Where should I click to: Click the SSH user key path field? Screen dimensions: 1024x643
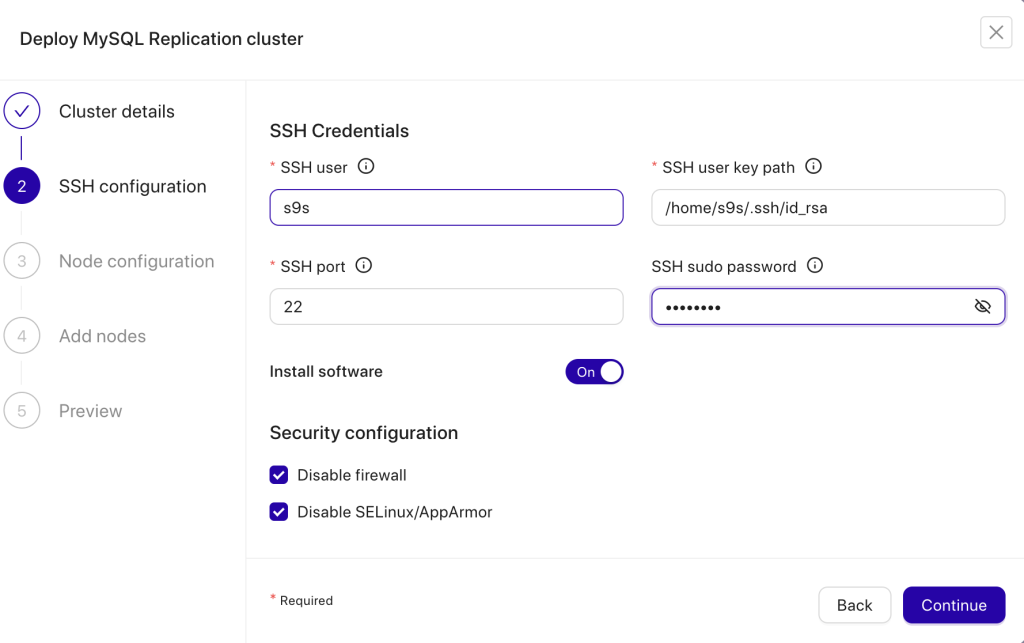tap(828, 207)
